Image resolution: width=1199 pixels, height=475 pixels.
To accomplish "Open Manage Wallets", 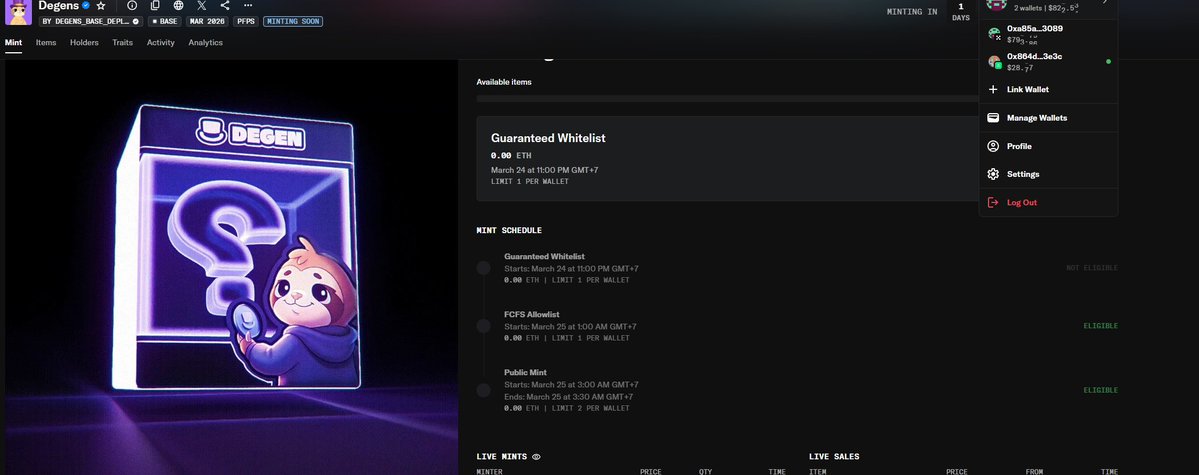I will [1048, 118].
